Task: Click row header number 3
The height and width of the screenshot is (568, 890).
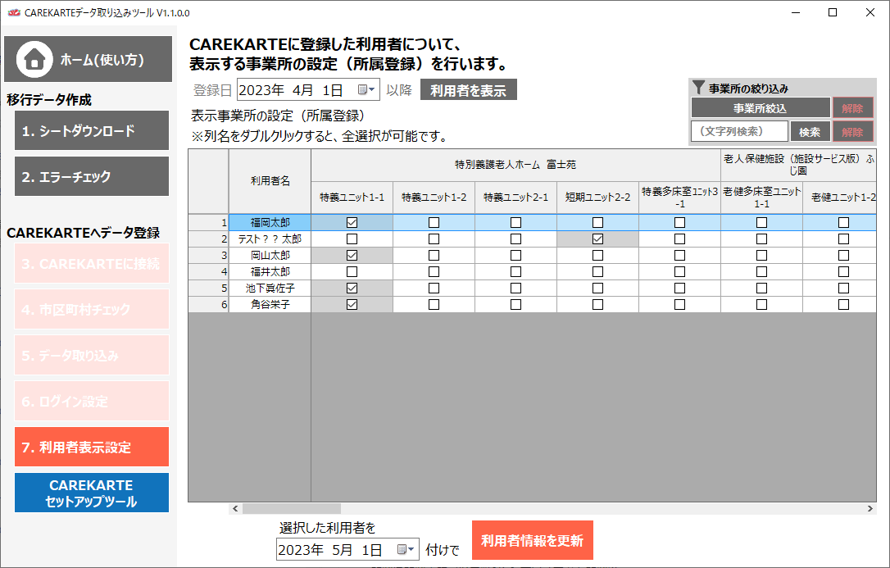Action: pyautogui.click(x=209, y=255)
